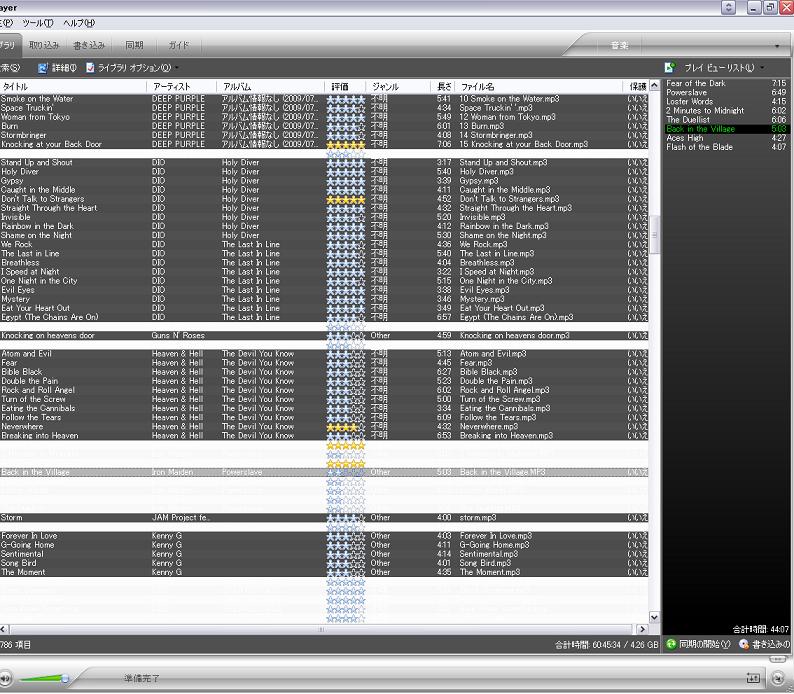
Task: Select Rainbow in the Dark track
Action: [37, 226]
